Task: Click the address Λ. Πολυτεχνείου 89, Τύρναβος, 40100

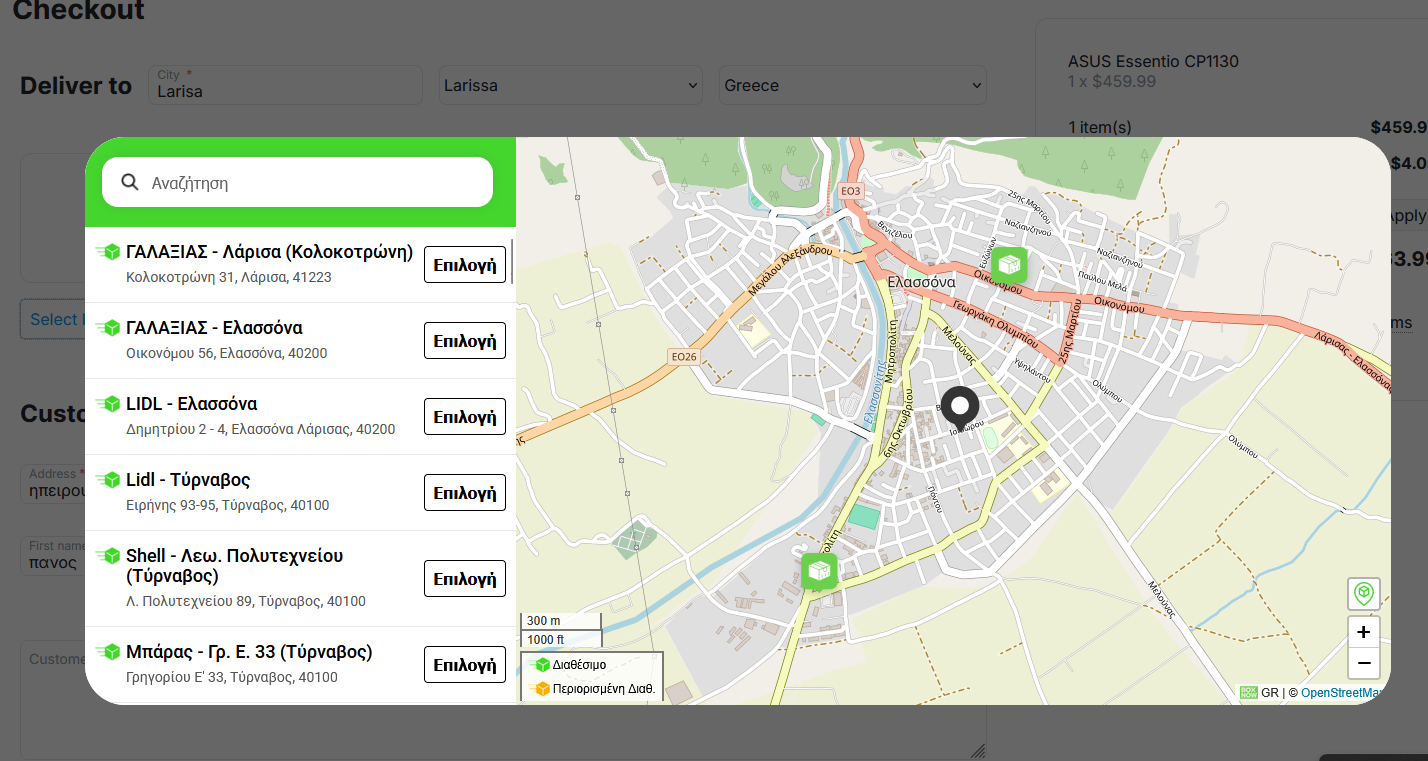Action: pyautogui.click(x=246, y=601)
